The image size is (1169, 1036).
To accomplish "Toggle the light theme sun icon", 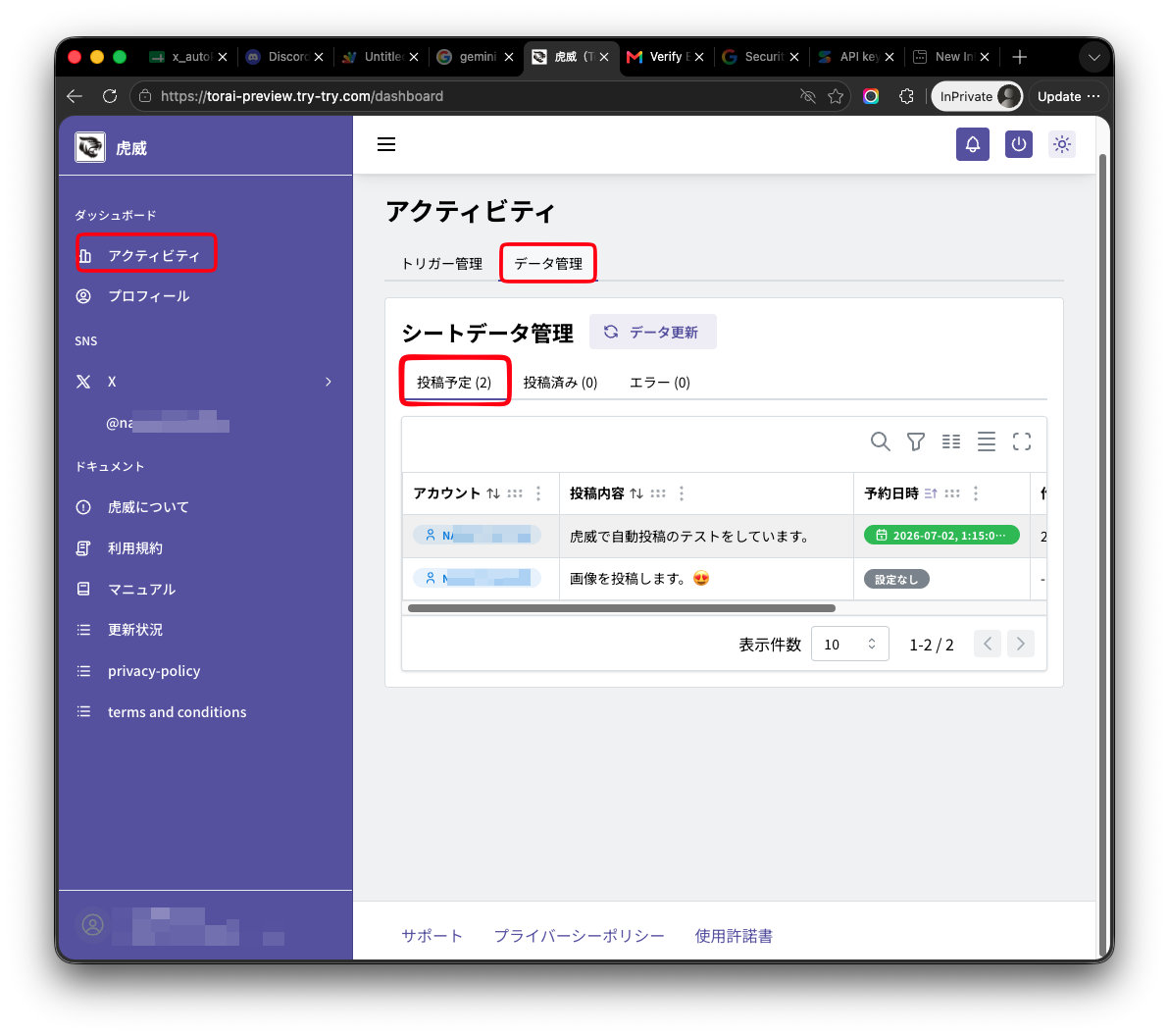I will [x=1062, y=144].
